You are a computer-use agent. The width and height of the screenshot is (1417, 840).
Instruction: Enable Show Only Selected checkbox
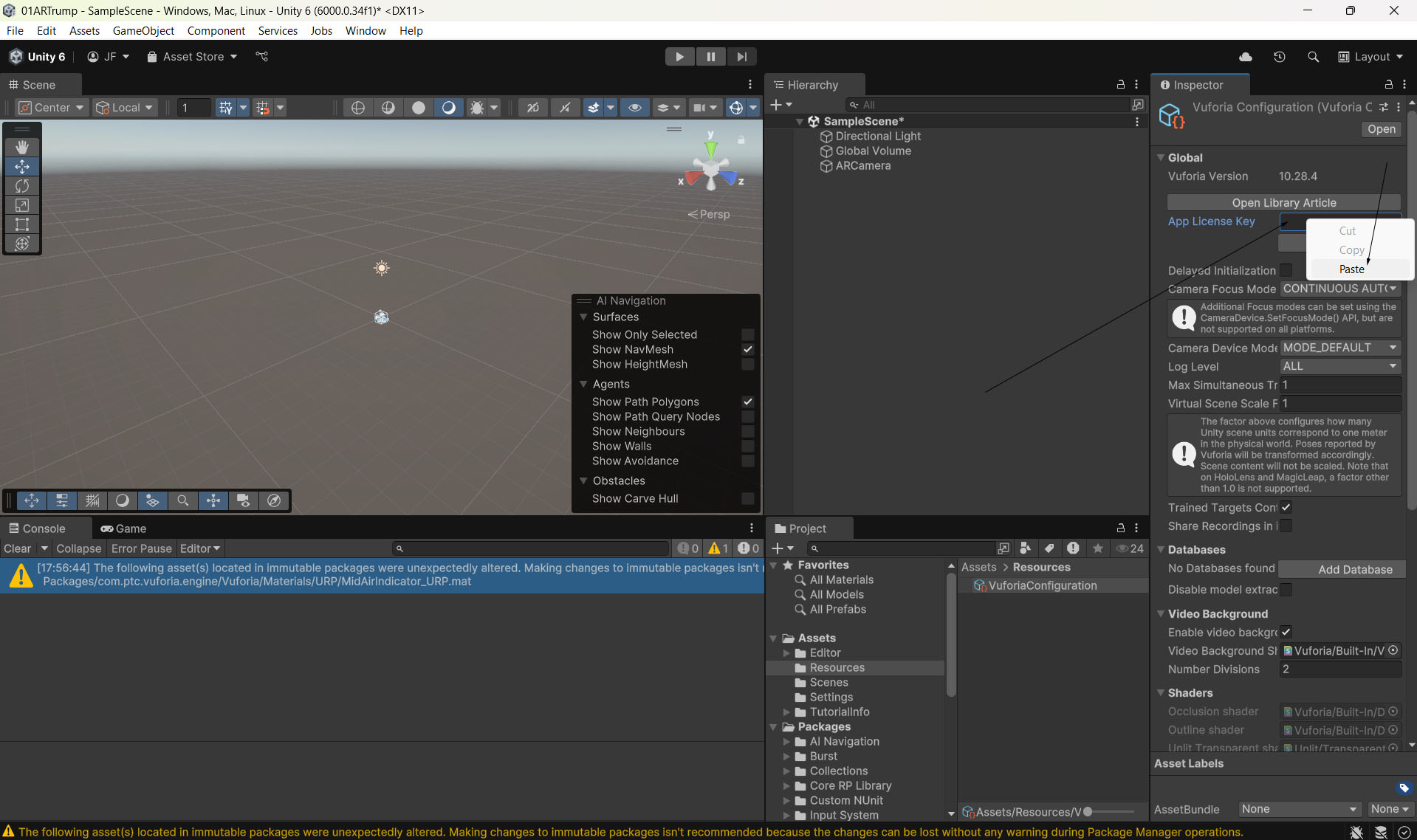coord(747,334)
